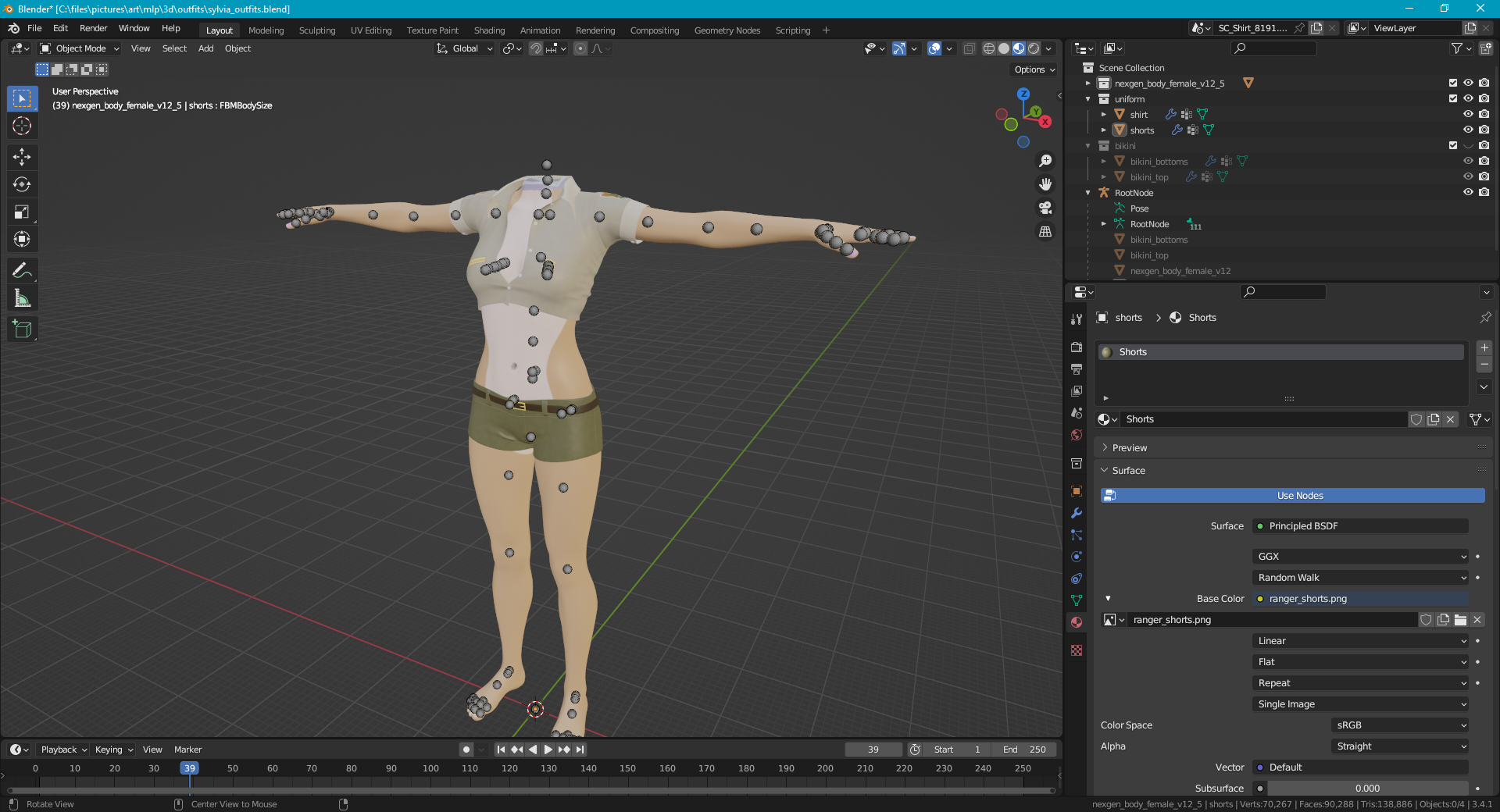Jump to the timeline start frame
This screenshot has height=812, width=1500.
[x=501, y=750]
